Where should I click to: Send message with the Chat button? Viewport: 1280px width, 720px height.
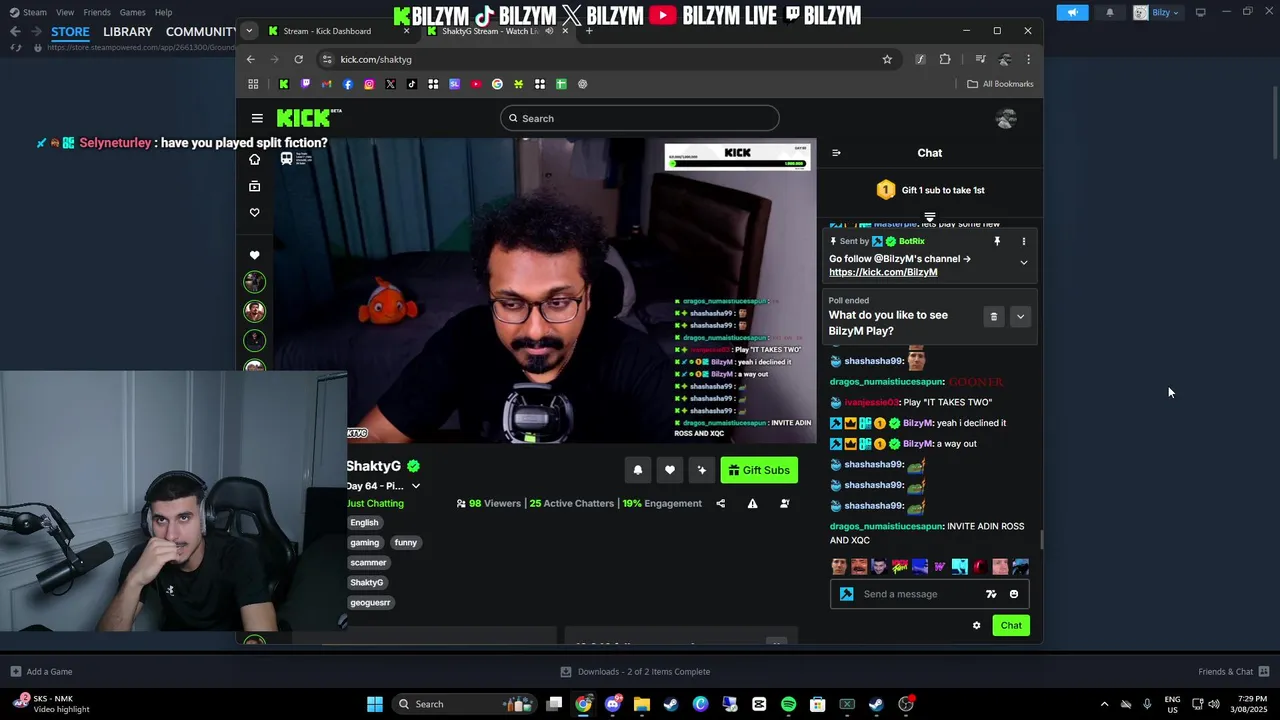click(x=1011, y=625)
